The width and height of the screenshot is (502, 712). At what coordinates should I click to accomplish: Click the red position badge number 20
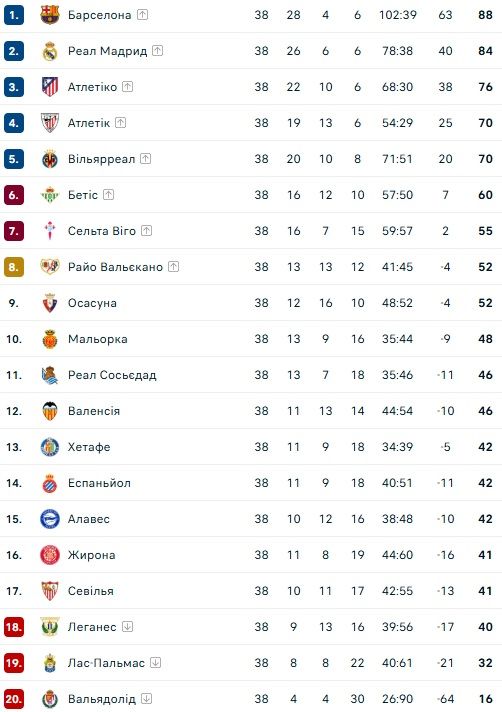(14, 699)
